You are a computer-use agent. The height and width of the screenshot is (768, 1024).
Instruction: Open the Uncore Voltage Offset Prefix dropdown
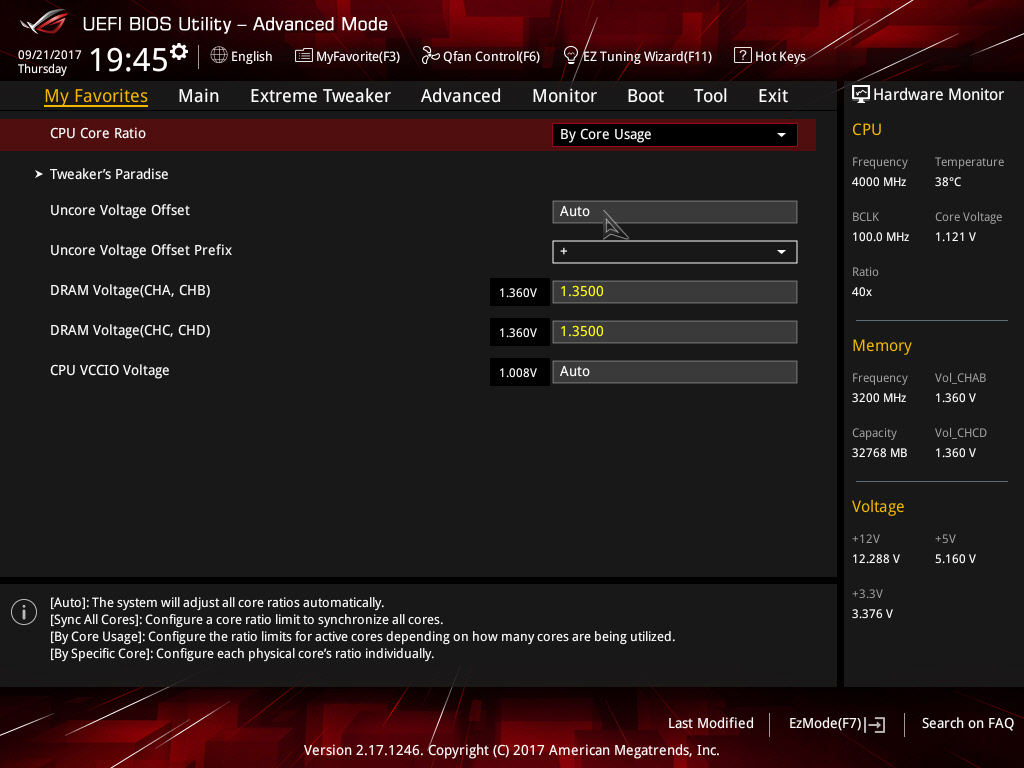click(x=675, y=251)
